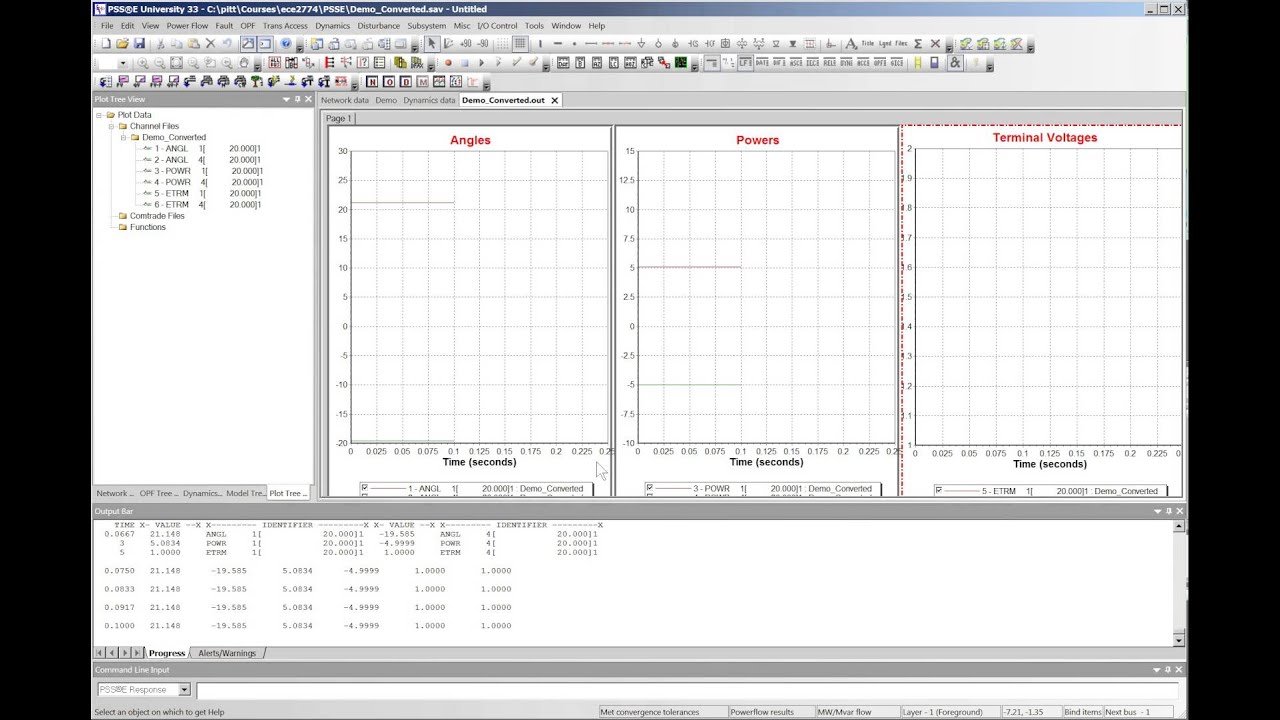Open the Output Bar options arrow
Viewport: 1280px width, 720px height.
tap(1157, 511)
